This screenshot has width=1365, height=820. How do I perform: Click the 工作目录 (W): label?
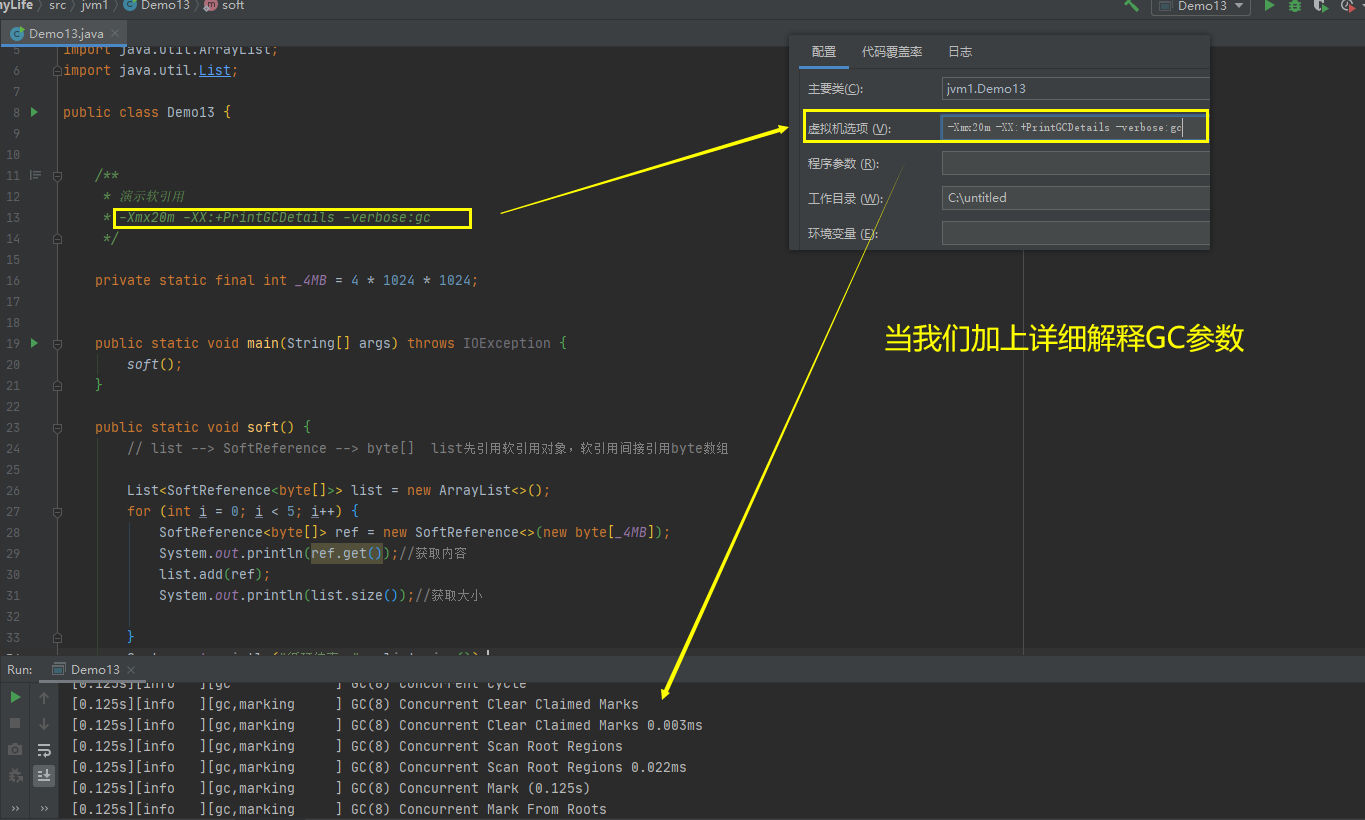pyautogui.click(x=845, y=199)
